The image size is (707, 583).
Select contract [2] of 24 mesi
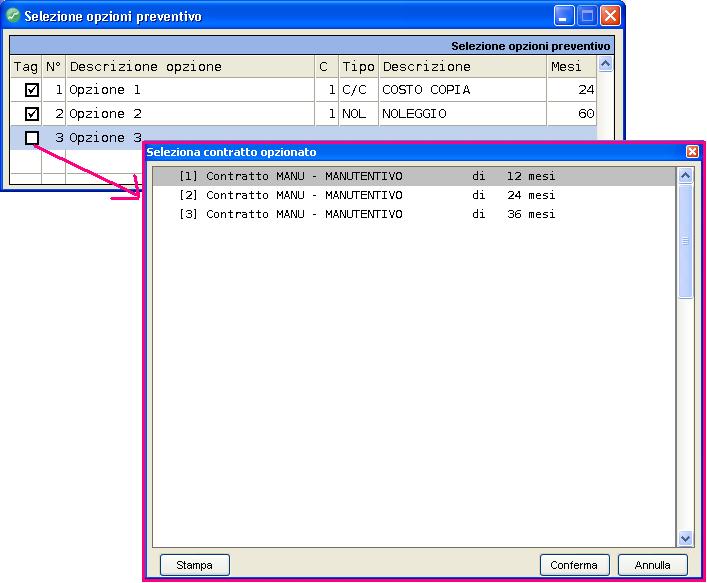pos(414,195)
